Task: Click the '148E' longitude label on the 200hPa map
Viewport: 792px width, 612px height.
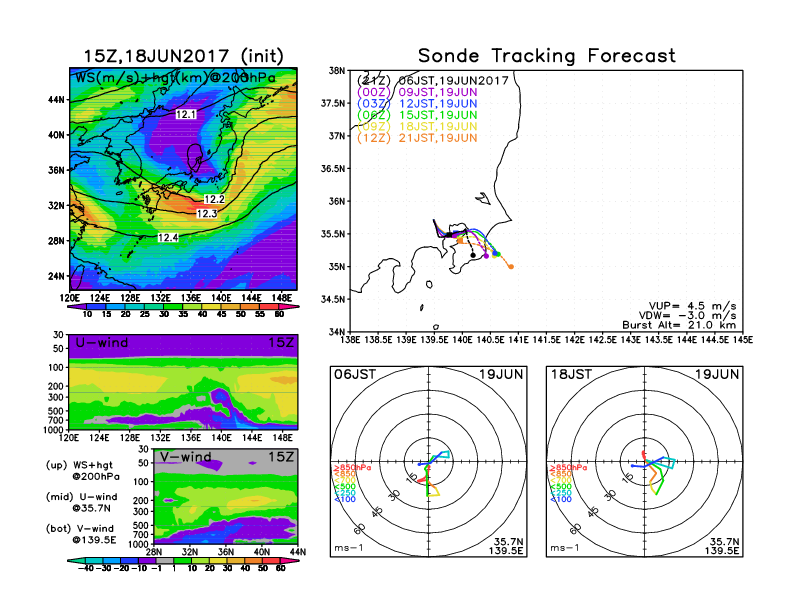Action: point(282,298)
